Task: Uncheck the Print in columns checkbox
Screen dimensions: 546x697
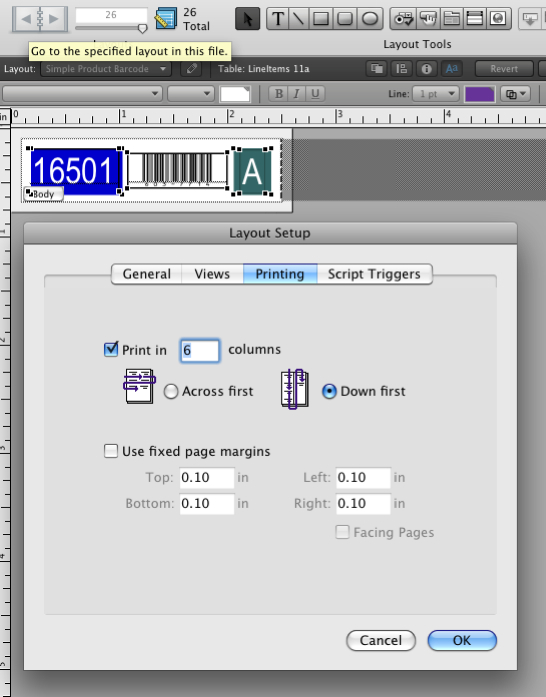Action: click(x=111, y=349)
